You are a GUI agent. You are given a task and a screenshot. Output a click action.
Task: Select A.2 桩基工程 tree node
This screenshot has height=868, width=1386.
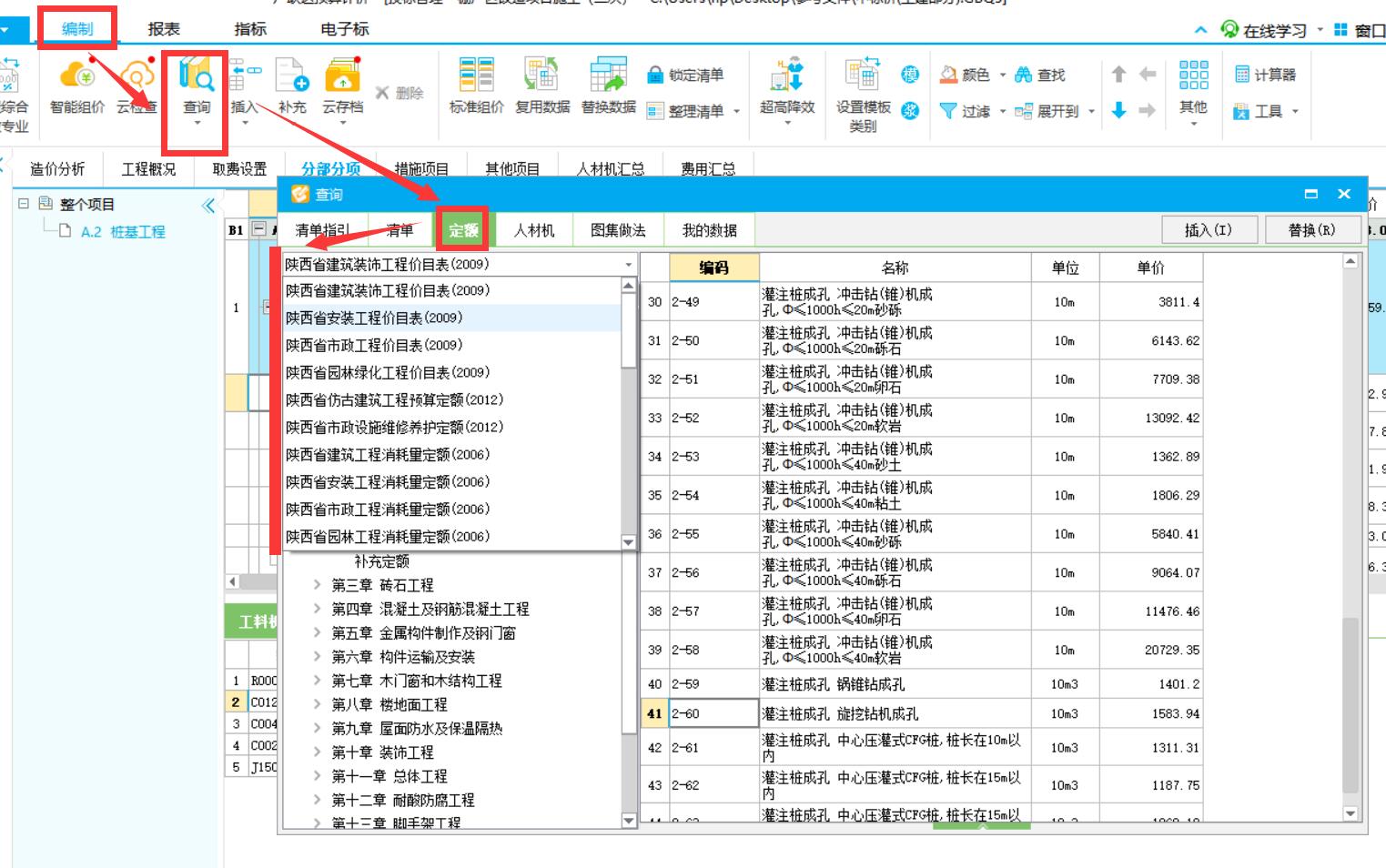click(123, 231)
